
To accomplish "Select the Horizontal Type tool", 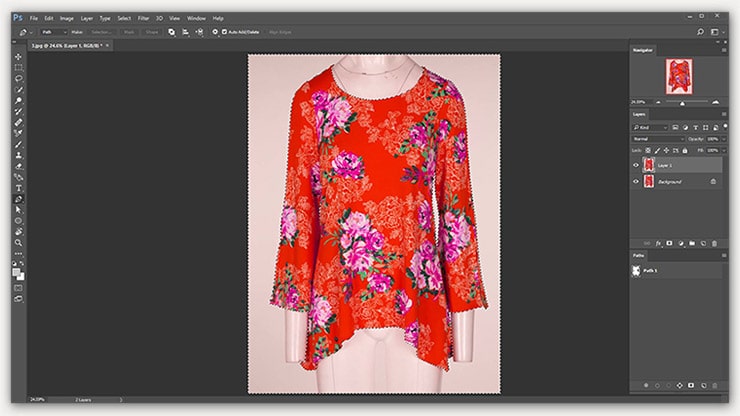I will pyautogui.click(x=18, y=188).
